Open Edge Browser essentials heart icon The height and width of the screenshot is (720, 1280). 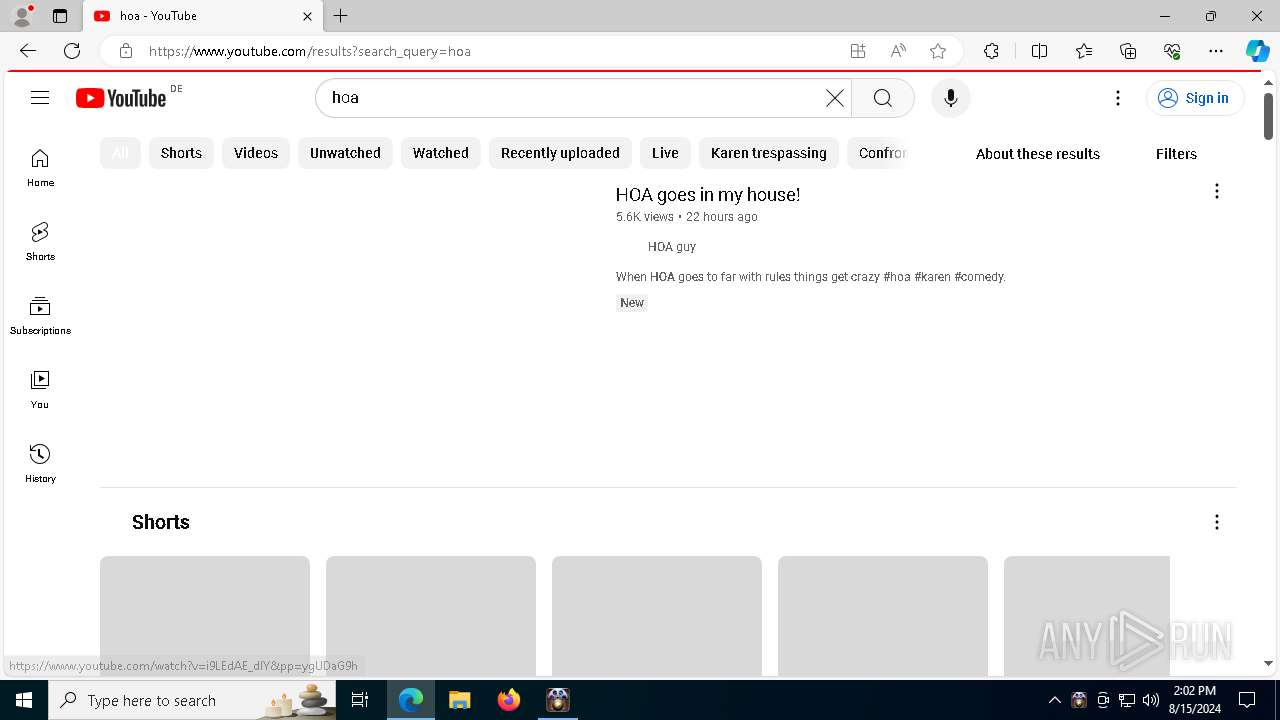tap(1172, 51)
